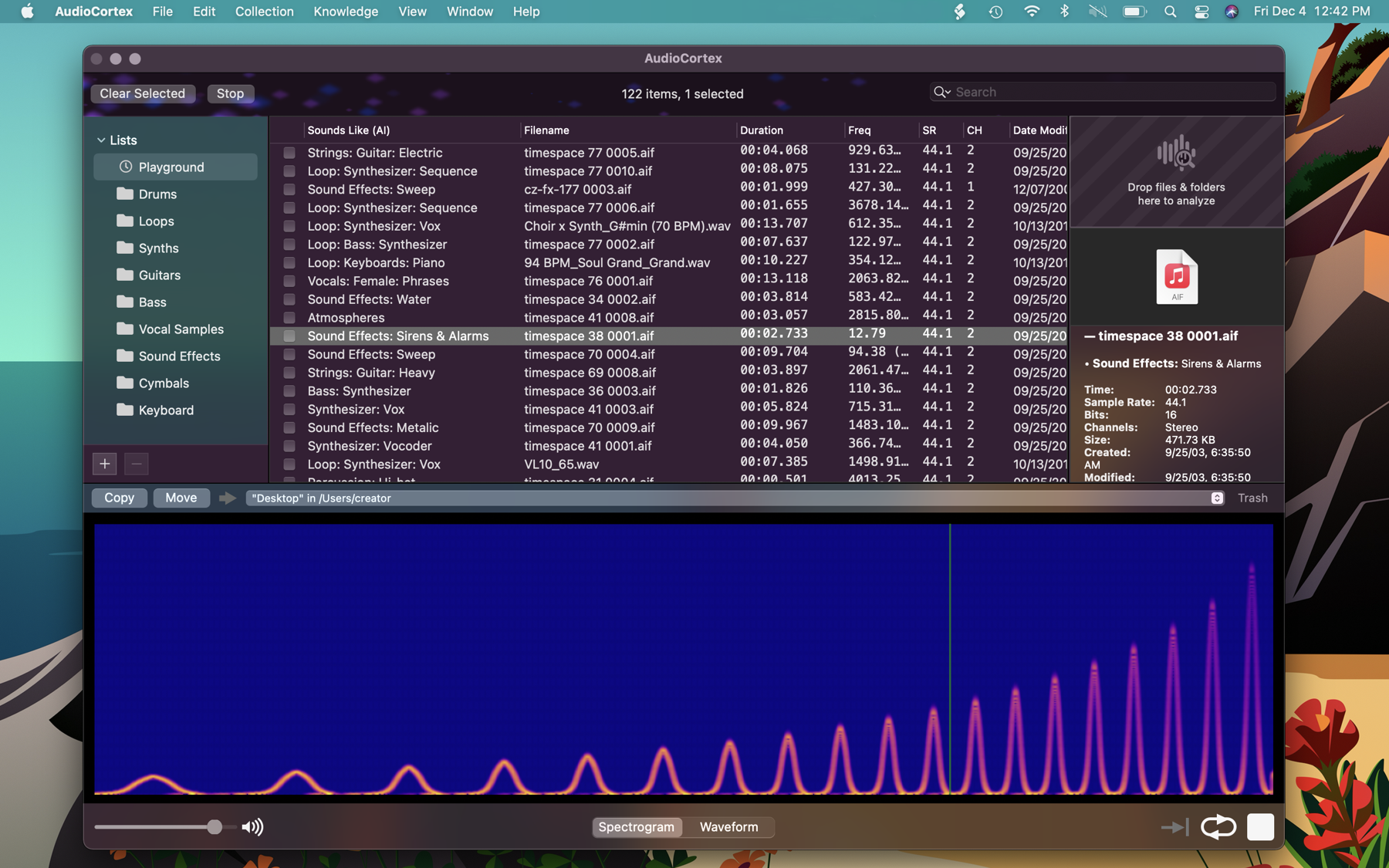
Task: Click the skip-to-end arrow icon
Action: [1174, 827]
